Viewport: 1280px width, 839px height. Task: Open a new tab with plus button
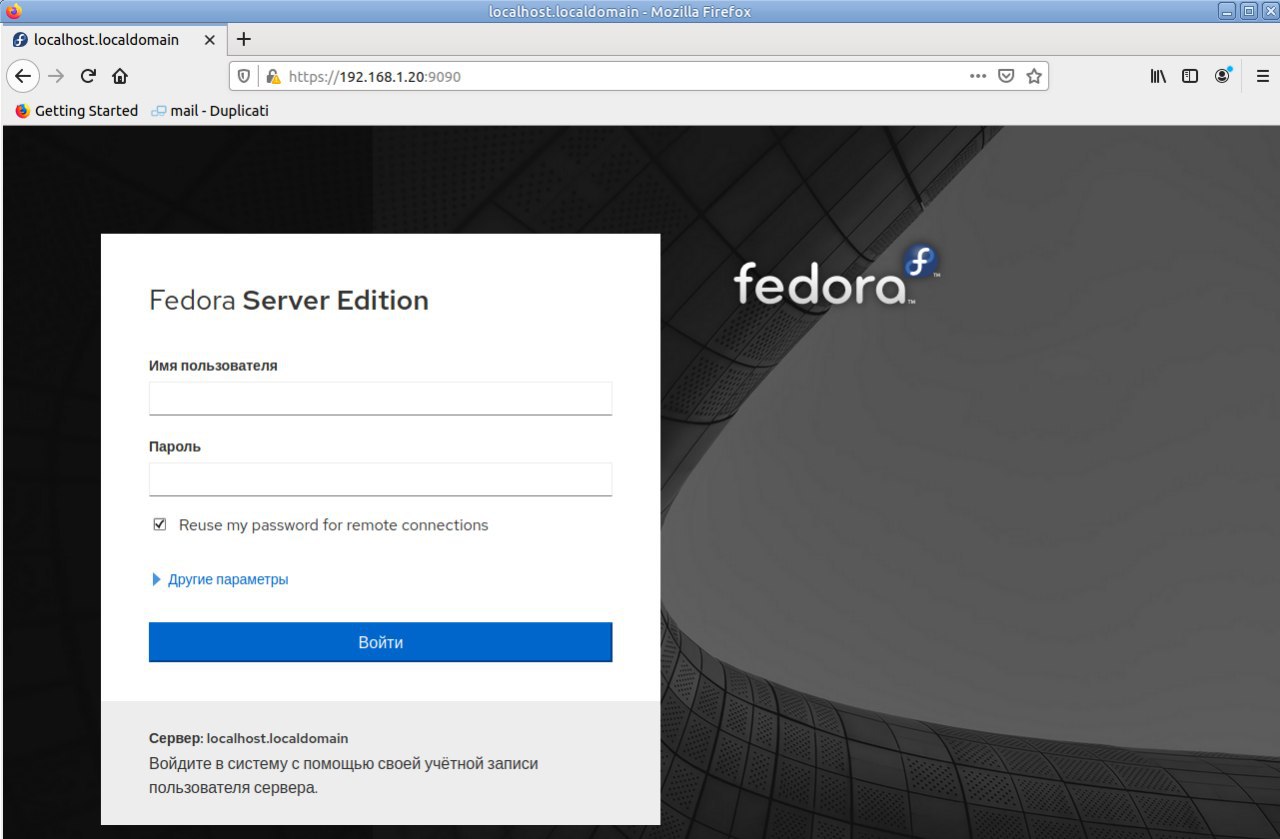(x=243, y=40)
